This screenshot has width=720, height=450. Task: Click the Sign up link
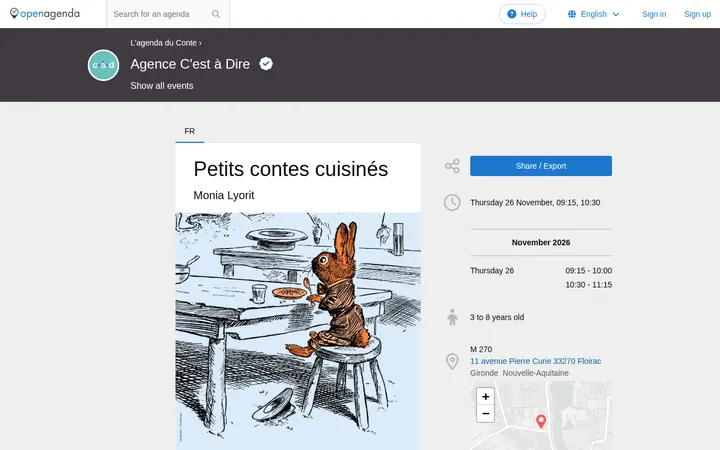pyautogui.click(x=697, y=14)
